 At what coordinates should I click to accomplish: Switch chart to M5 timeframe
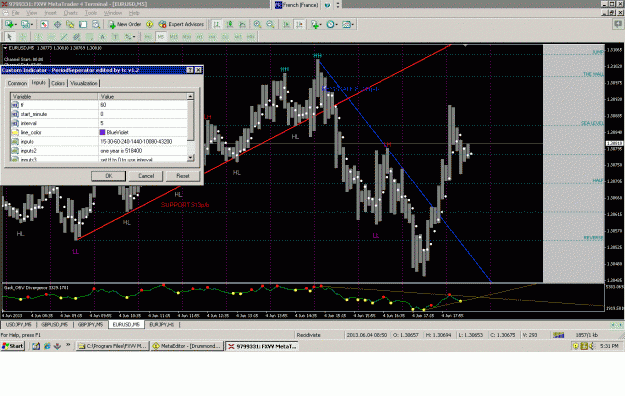[x=161, y=37]
